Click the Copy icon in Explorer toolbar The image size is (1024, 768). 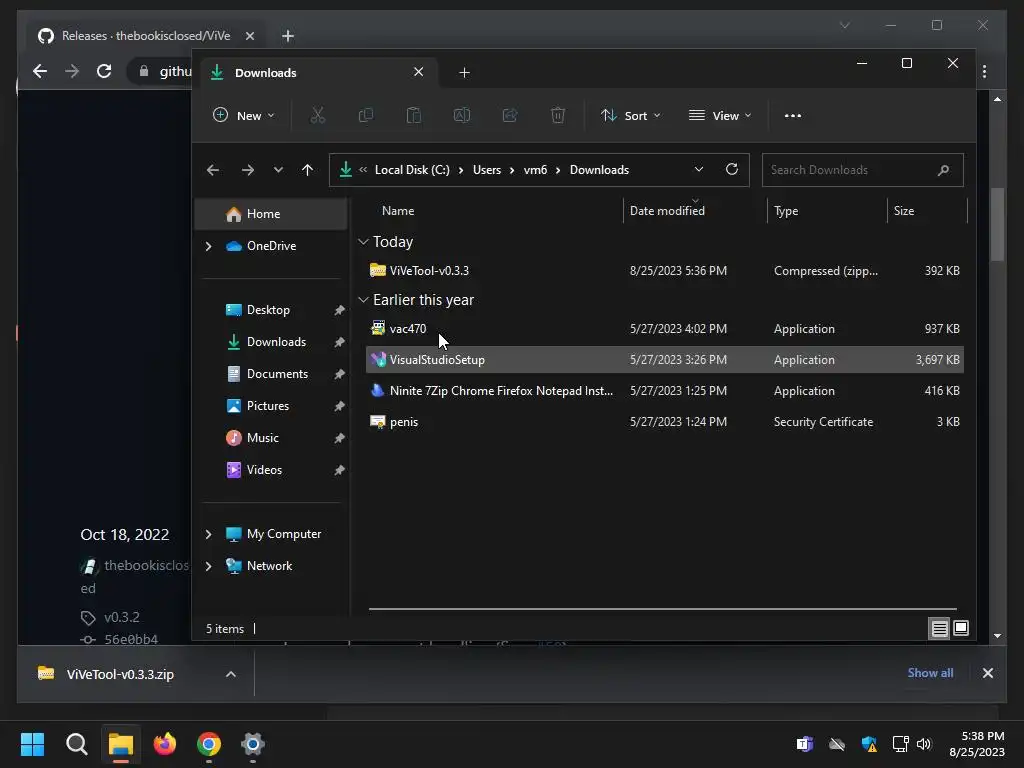366,116
